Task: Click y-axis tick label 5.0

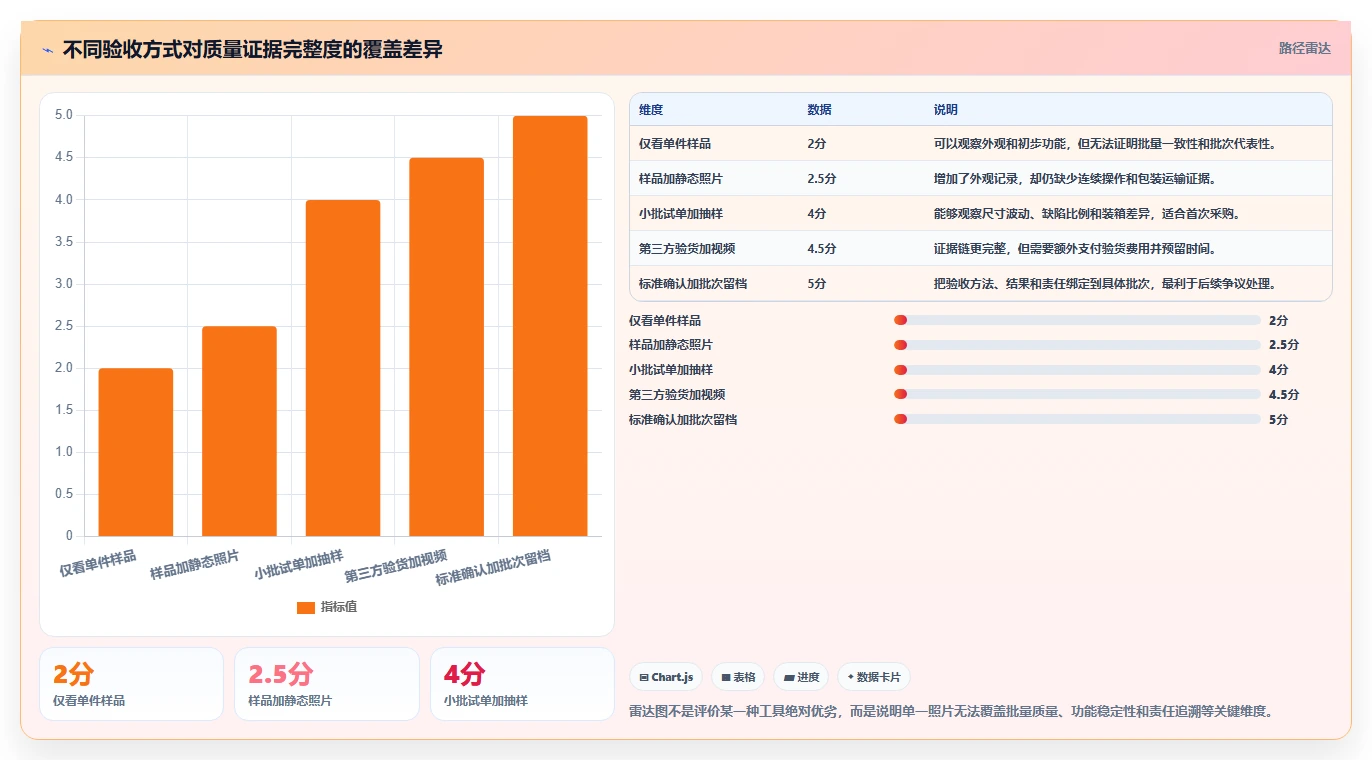Action: click(x=64, y=115)
